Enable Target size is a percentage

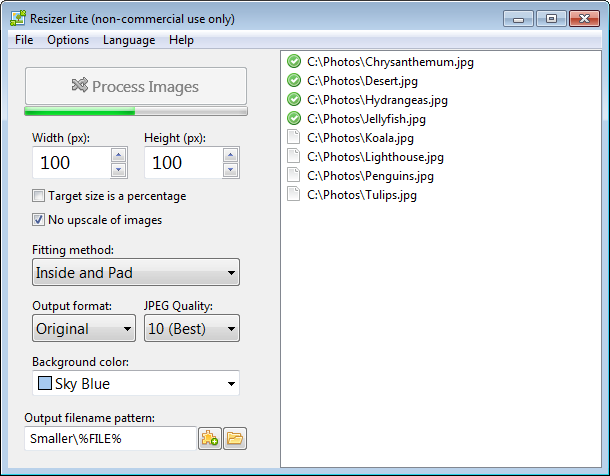[x=39, y=196]
